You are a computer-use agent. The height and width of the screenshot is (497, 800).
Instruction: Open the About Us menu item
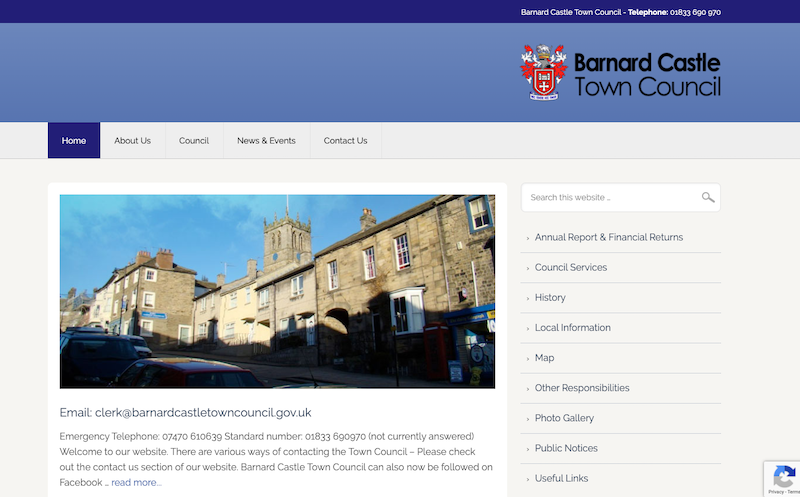(132, 141)
